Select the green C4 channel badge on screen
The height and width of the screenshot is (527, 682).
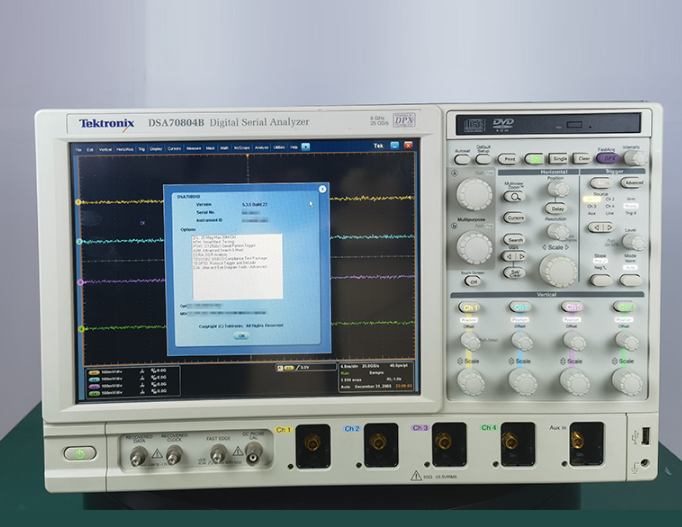tap(94, 394)
